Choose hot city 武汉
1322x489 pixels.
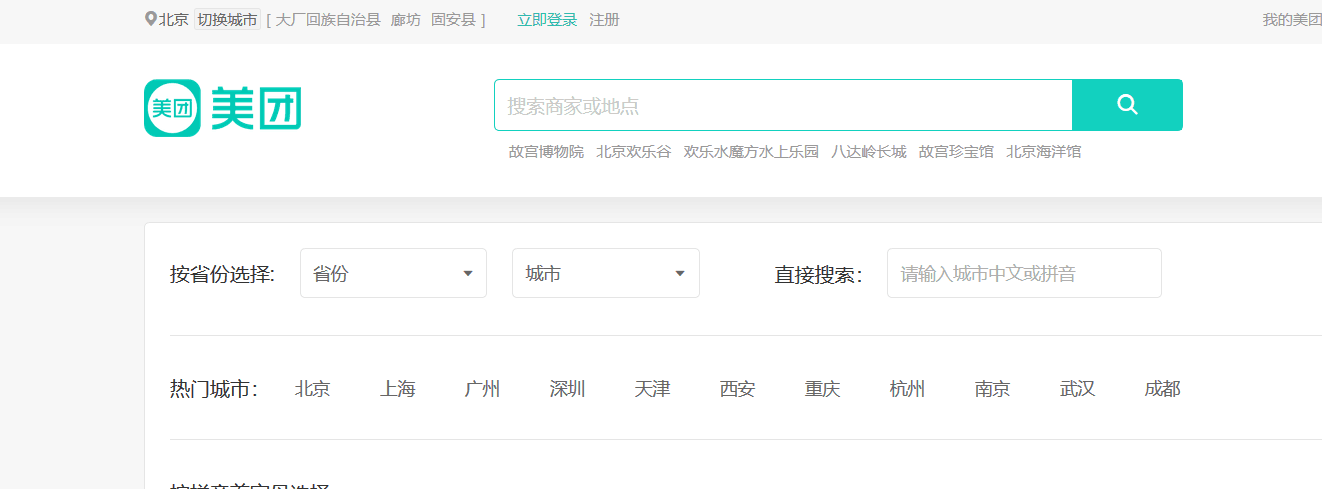coord(1077,389)
